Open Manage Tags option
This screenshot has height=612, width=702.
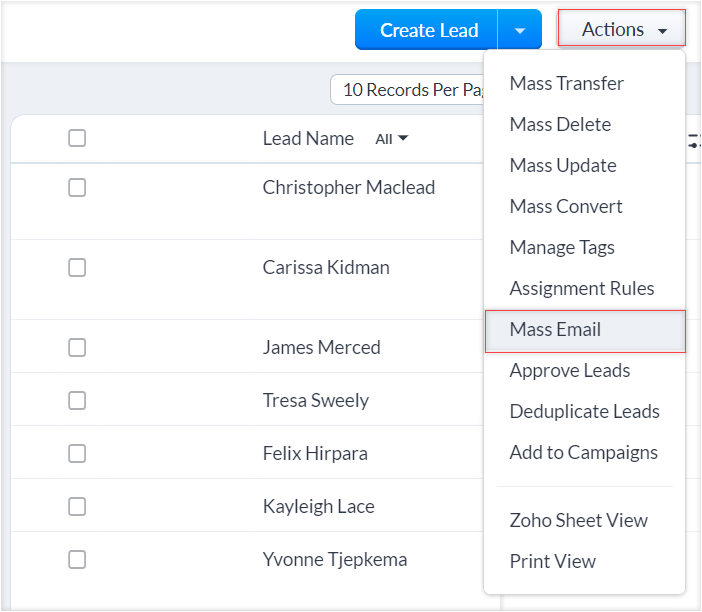pyautogui.click(x=562, y=247)
